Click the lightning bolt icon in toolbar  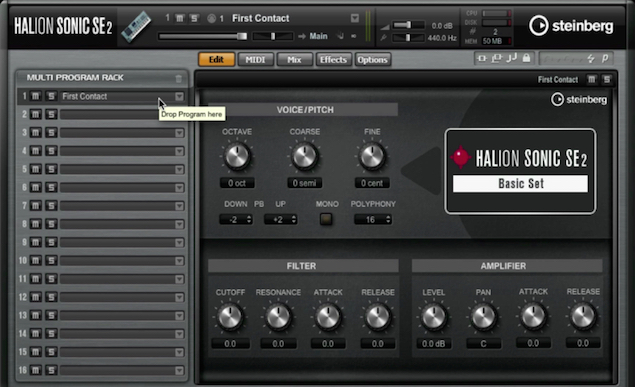tap(591, 59)
